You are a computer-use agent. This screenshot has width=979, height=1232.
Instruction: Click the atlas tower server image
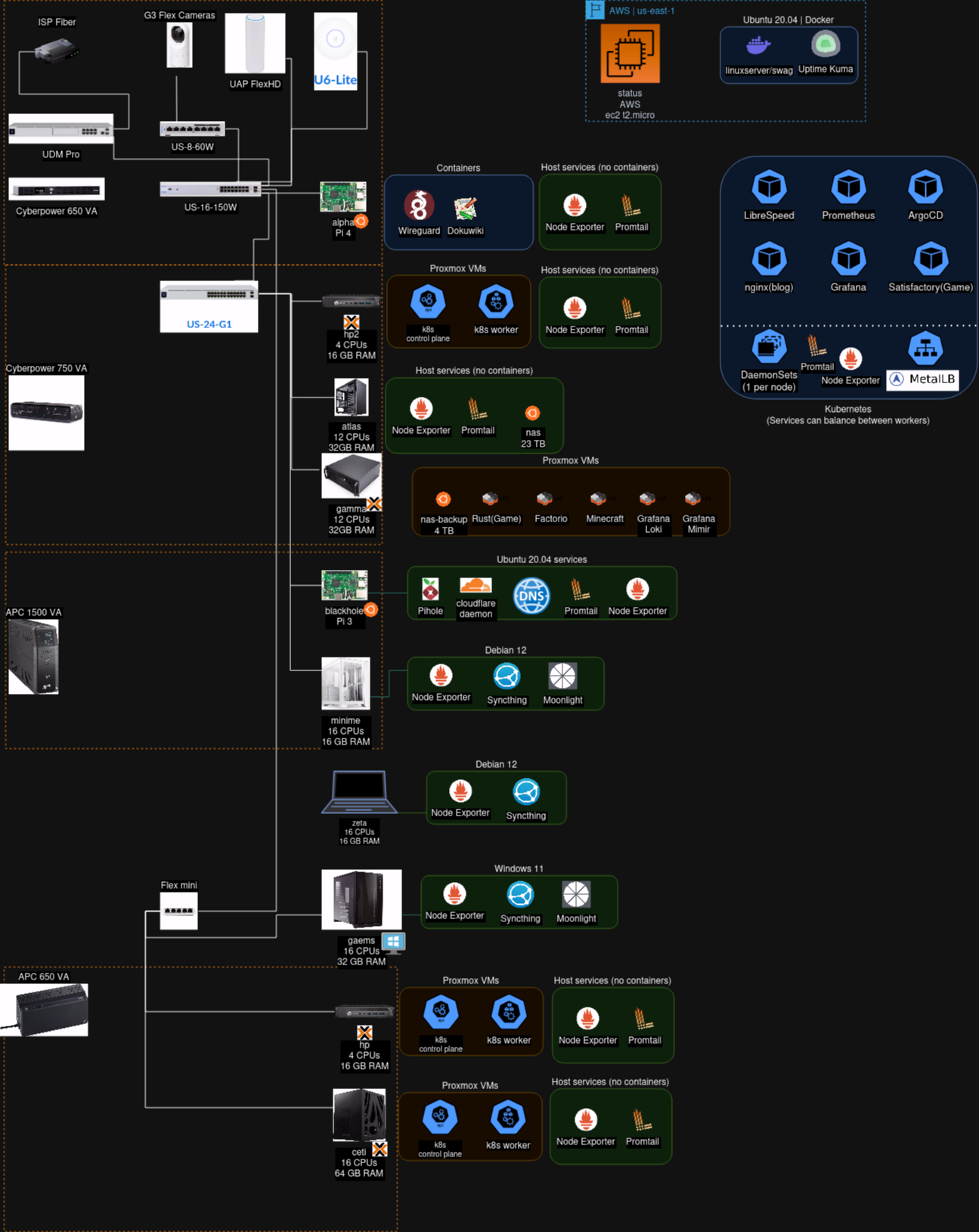point(352,398)
